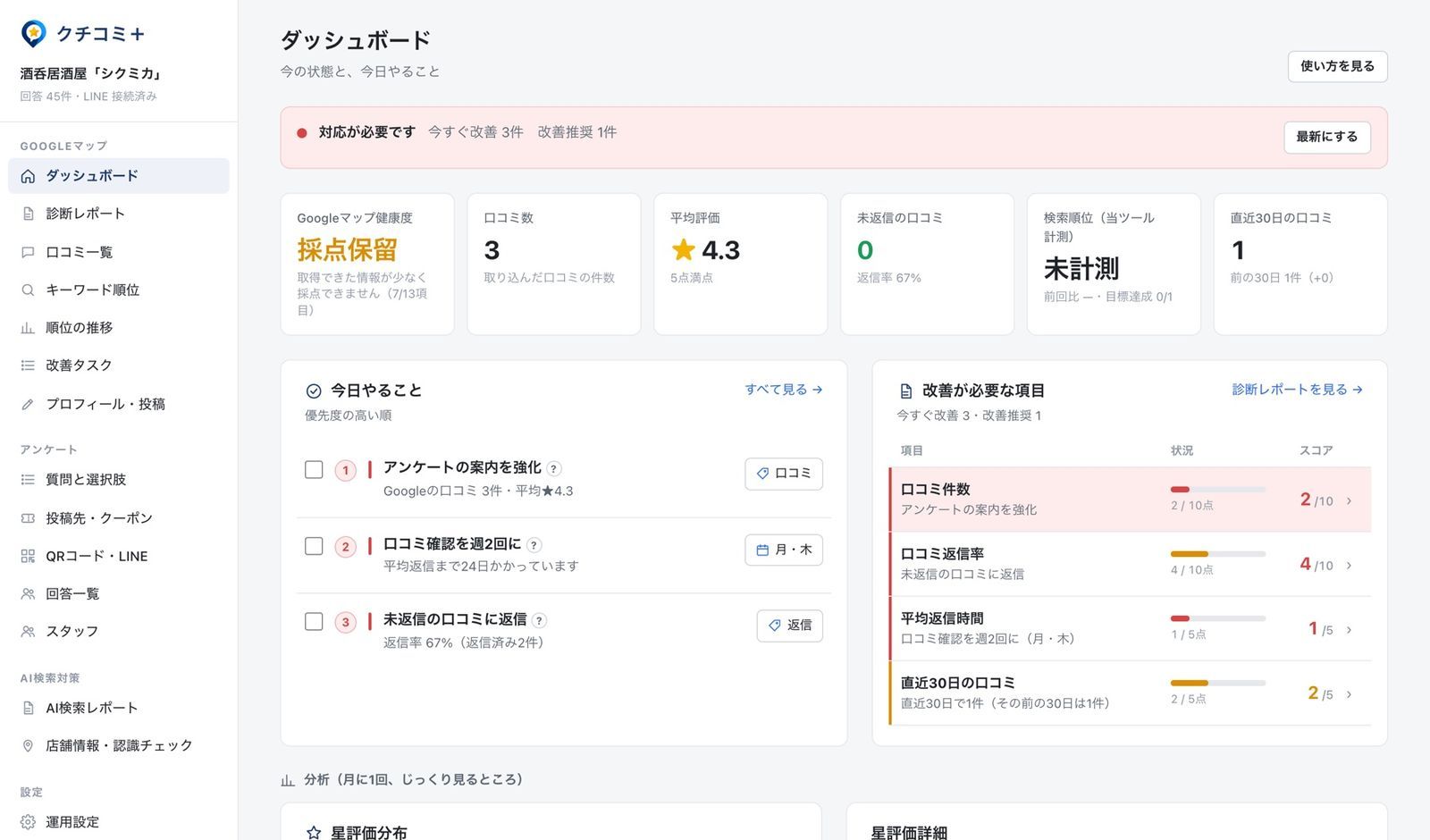Screen dimensions: 1430x840
Task: Click the ticket icon beside 投稿先・クーポン
Action: pyautogui.click(x=28, y=518)
